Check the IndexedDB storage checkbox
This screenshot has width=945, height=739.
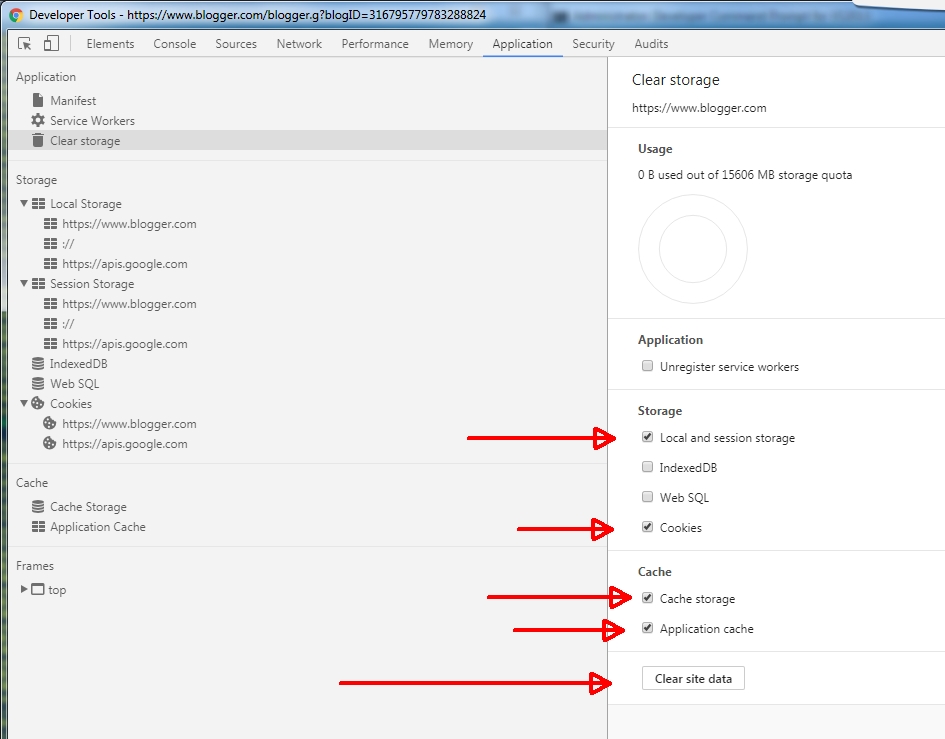[x=647, y=467]
